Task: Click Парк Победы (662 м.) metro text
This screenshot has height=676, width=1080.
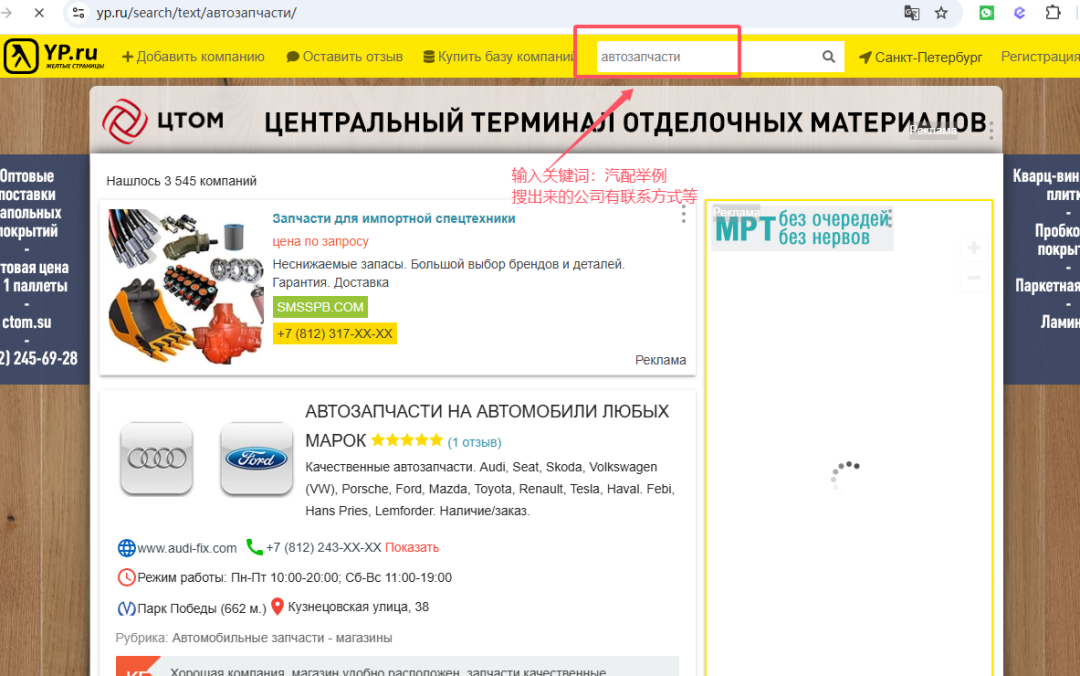Action: tap(202, 608)
